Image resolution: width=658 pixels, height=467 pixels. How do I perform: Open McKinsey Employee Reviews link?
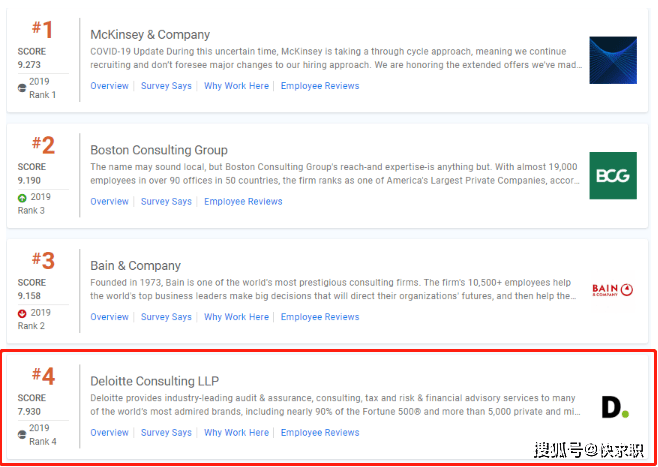[320, 86]
